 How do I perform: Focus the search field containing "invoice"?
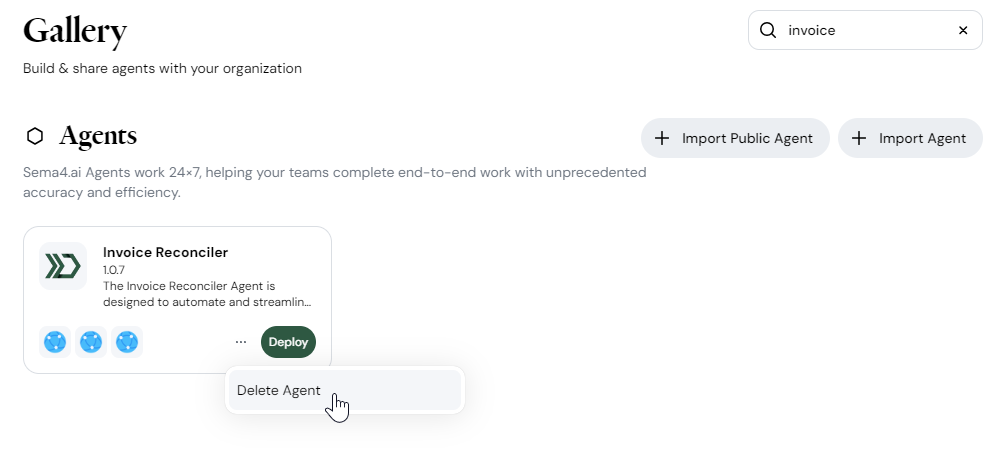point(865,30)
